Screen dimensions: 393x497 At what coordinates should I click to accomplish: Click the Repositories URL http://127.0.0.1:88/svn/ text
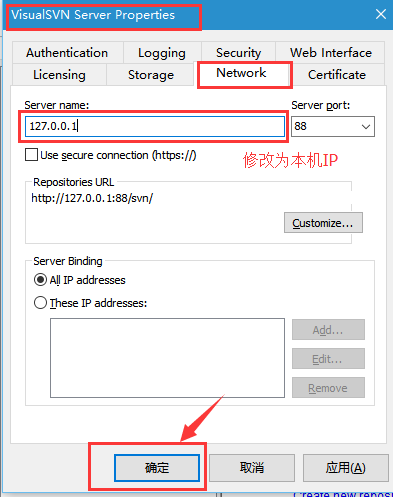[92, 198]
